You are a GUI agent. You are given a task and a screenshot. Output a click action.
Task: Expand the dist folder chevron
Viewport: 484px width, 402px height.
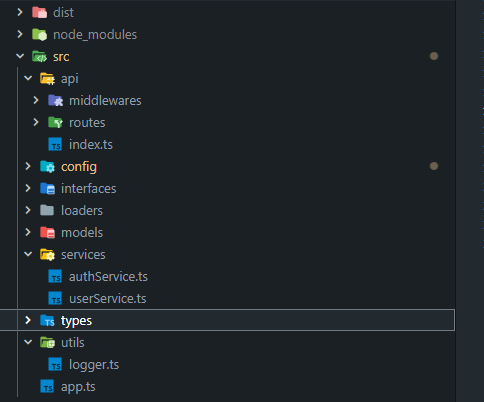[20, 12]
